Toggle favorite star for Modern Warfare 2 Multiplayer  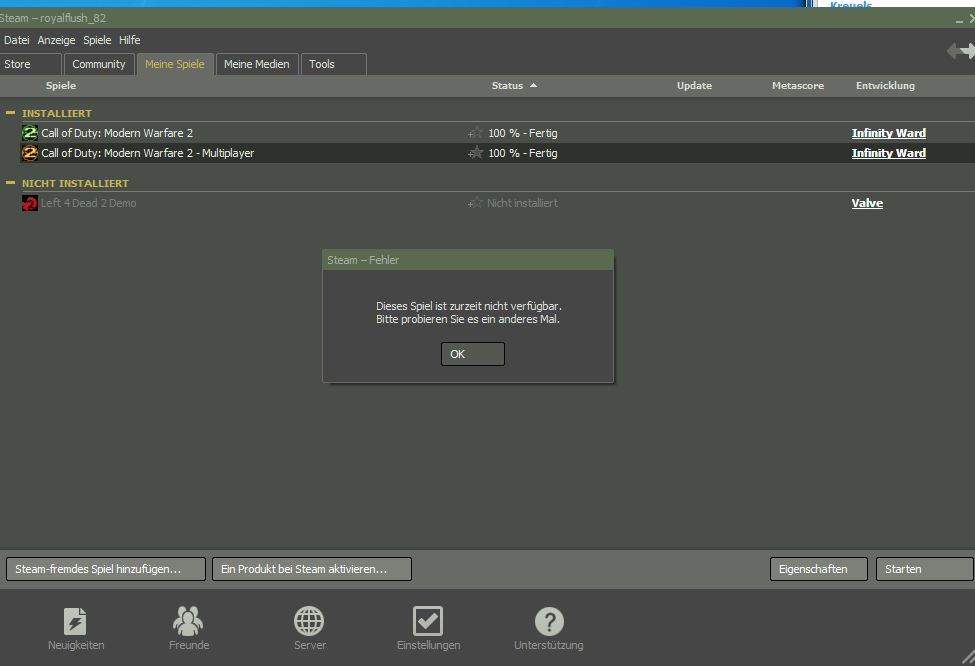click(x=475, y=153)
